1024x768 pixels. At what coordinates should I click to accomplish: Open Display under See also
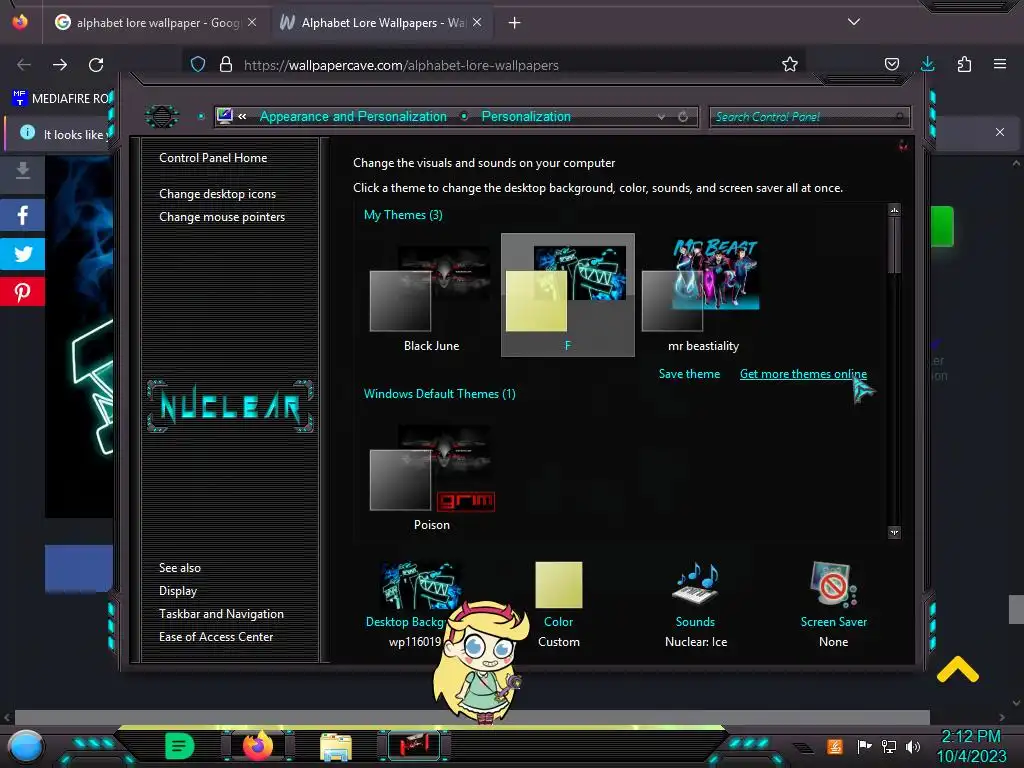click(x=178, y=591)
